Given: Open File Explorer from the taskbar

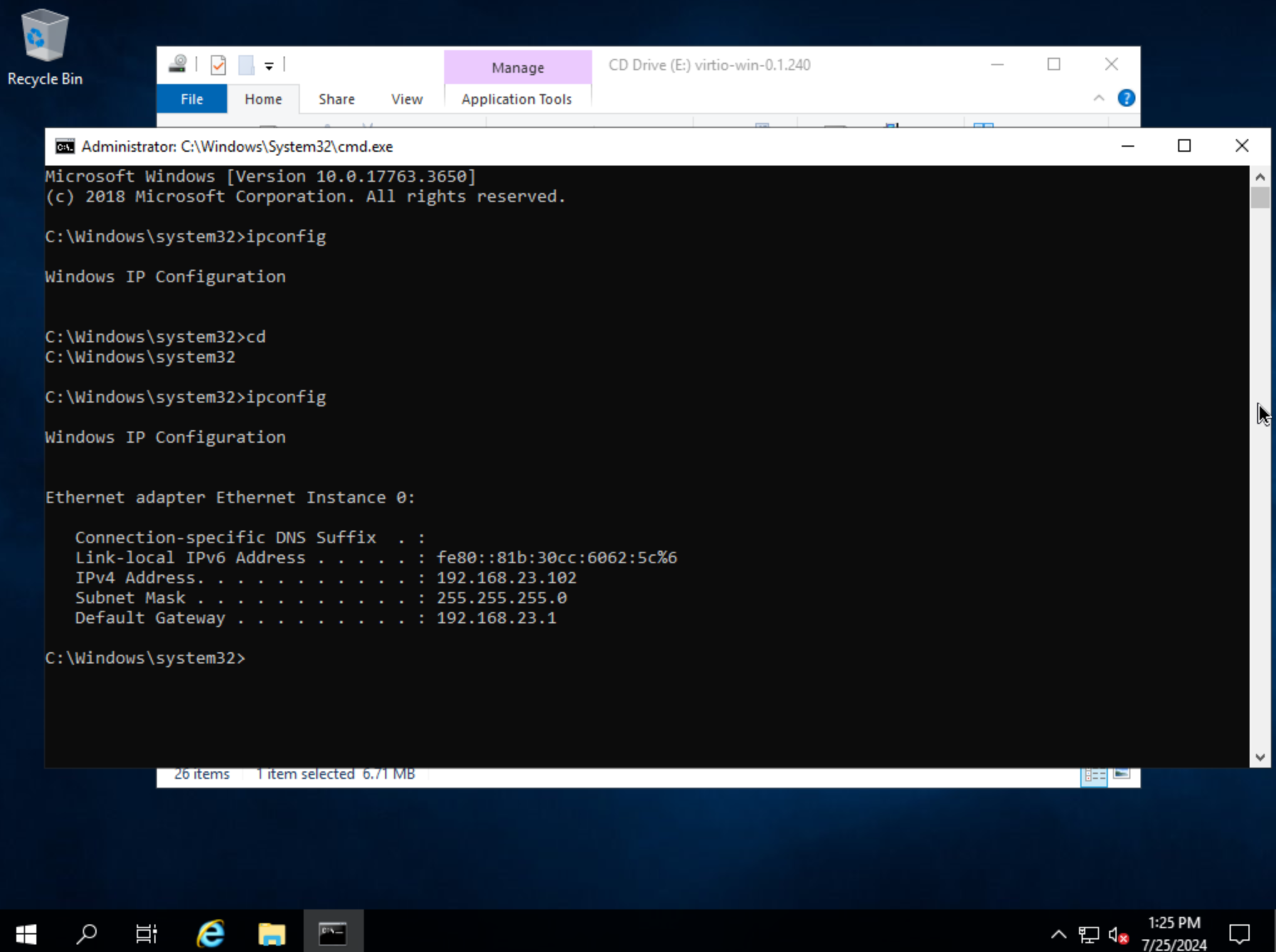Looking at the screenshot, I should [272, 934].
